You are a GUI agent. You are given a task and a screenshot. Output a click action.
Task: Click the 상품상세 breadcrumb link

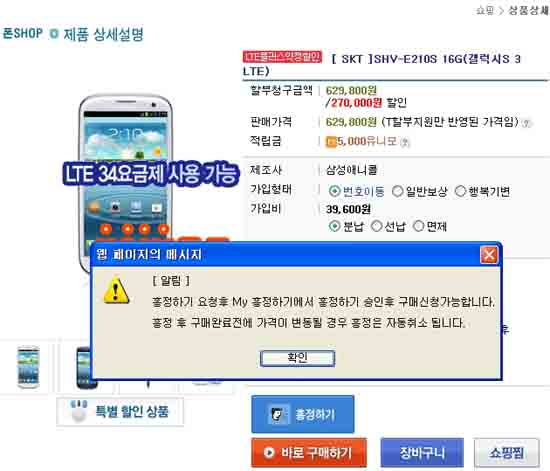pyautogui.click(x=529, y=11)
